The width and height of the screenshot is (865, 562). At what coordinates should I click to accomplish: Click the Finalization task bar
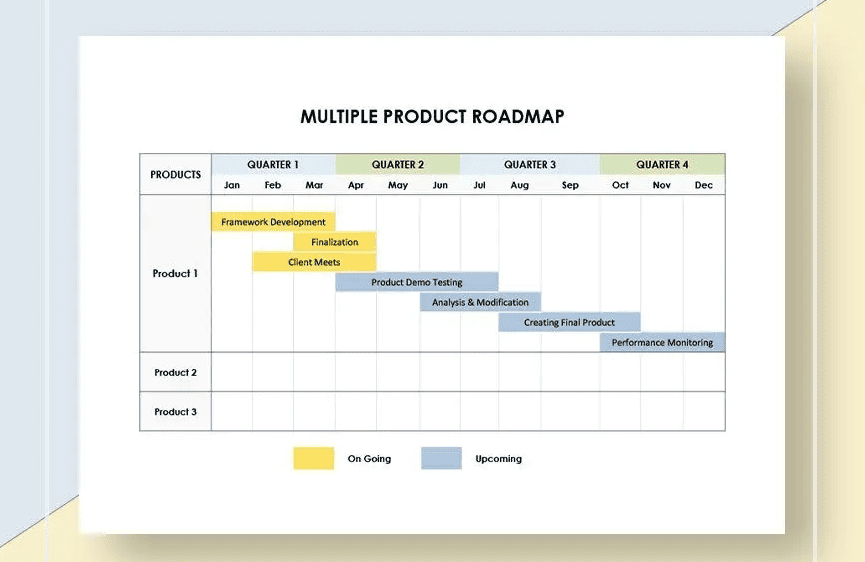pos(335,242)
